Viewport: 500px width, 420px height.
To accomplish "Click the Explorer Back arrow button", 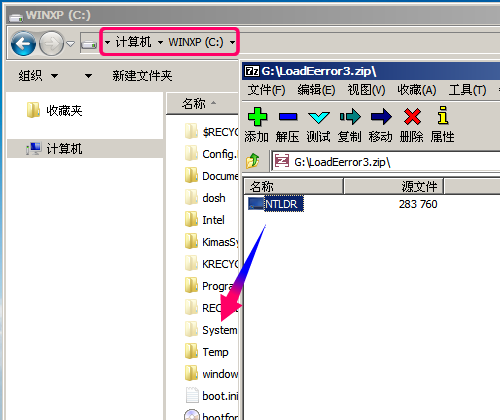I will [x=23, y=43].
